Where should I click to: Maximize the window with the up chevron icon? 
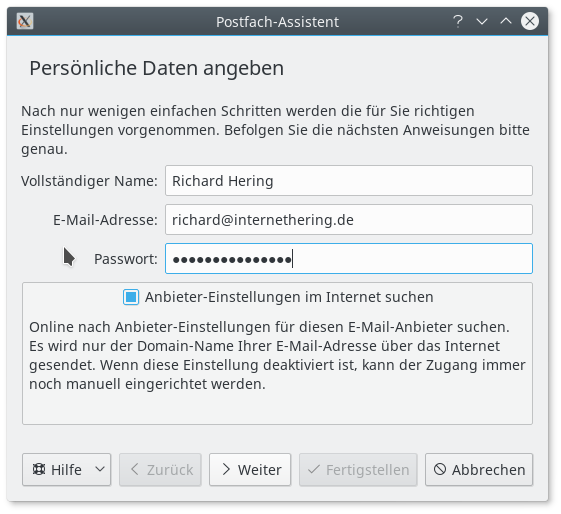(x=506, y=21)
